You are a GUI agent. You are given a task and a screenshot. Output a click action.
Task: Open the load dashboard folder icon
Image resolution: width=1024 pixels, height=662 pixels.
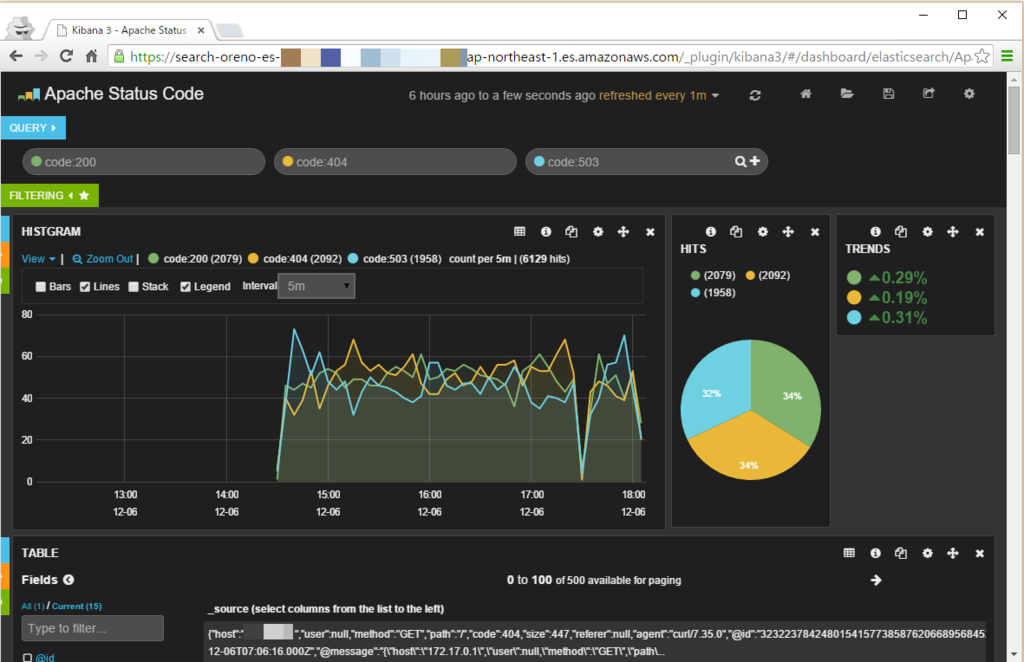pyautogui.click(x=847, y=94)
